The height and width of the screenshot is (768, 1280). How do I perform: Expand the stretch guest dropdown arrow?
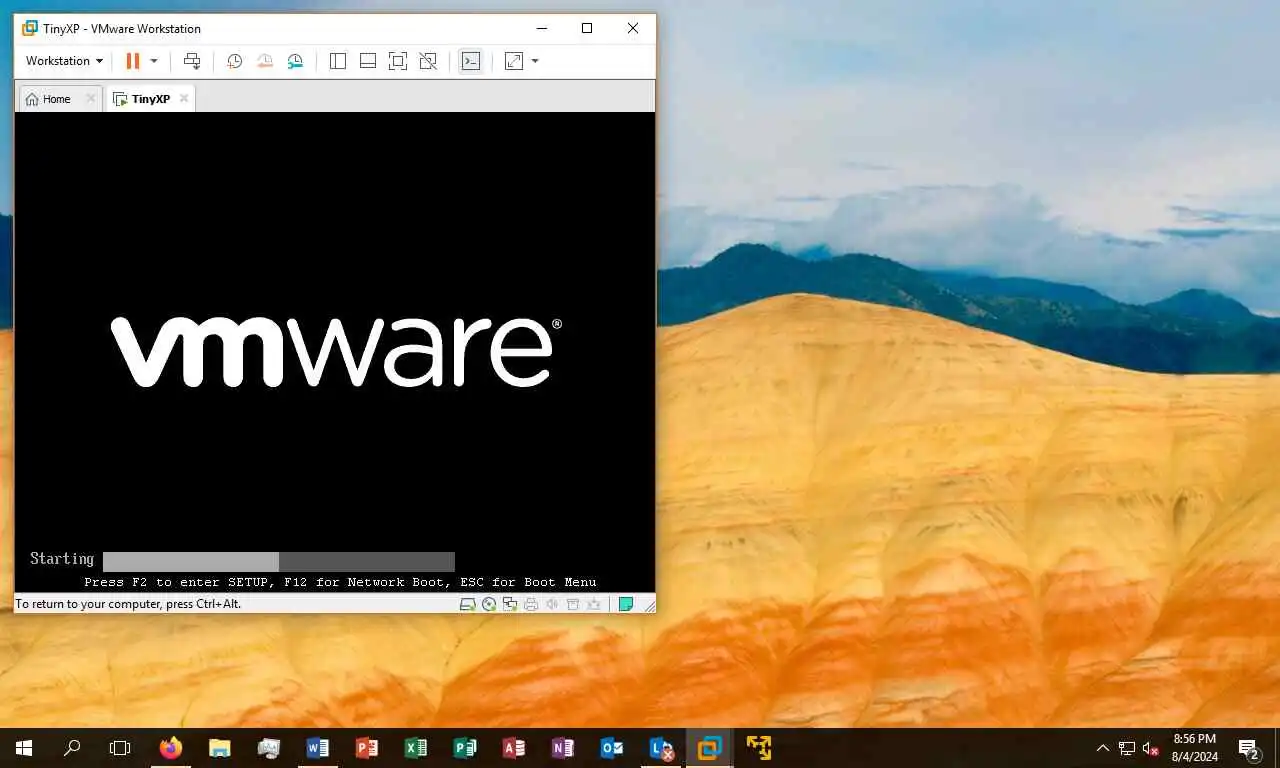pos(535,61)
